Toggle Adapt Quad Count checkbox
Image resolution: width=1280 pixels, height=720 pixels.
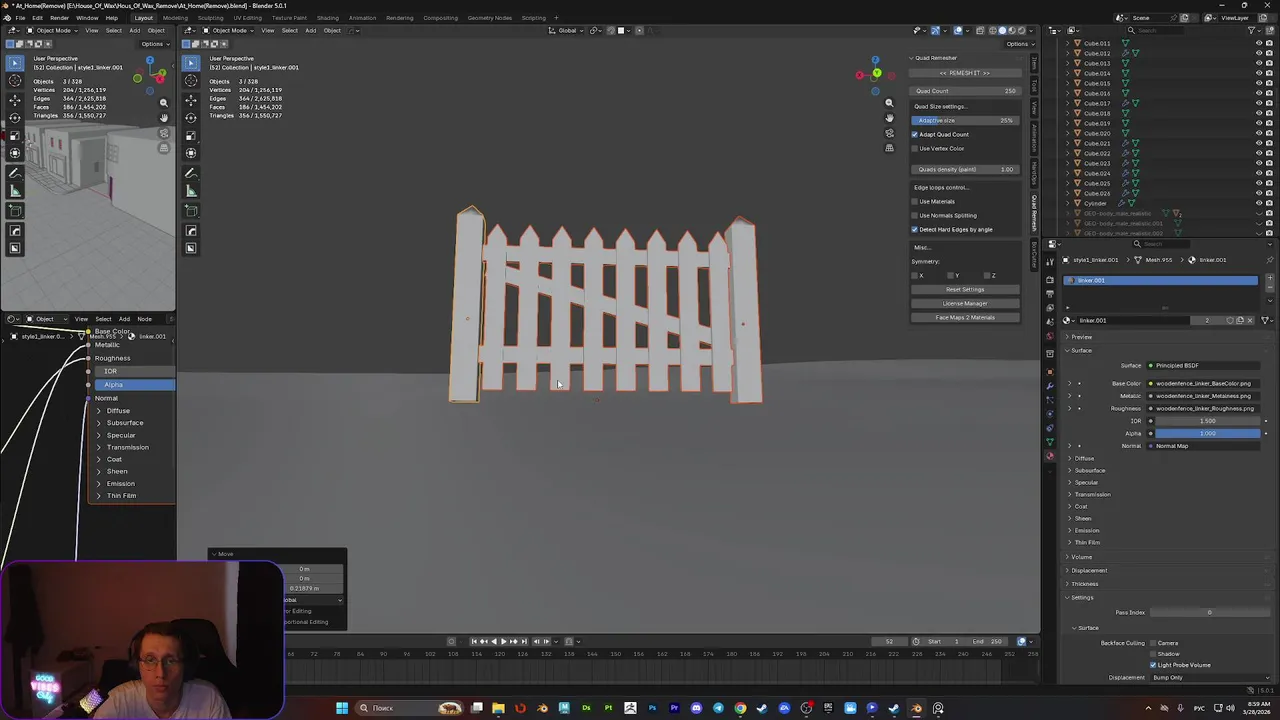[915, 134]
